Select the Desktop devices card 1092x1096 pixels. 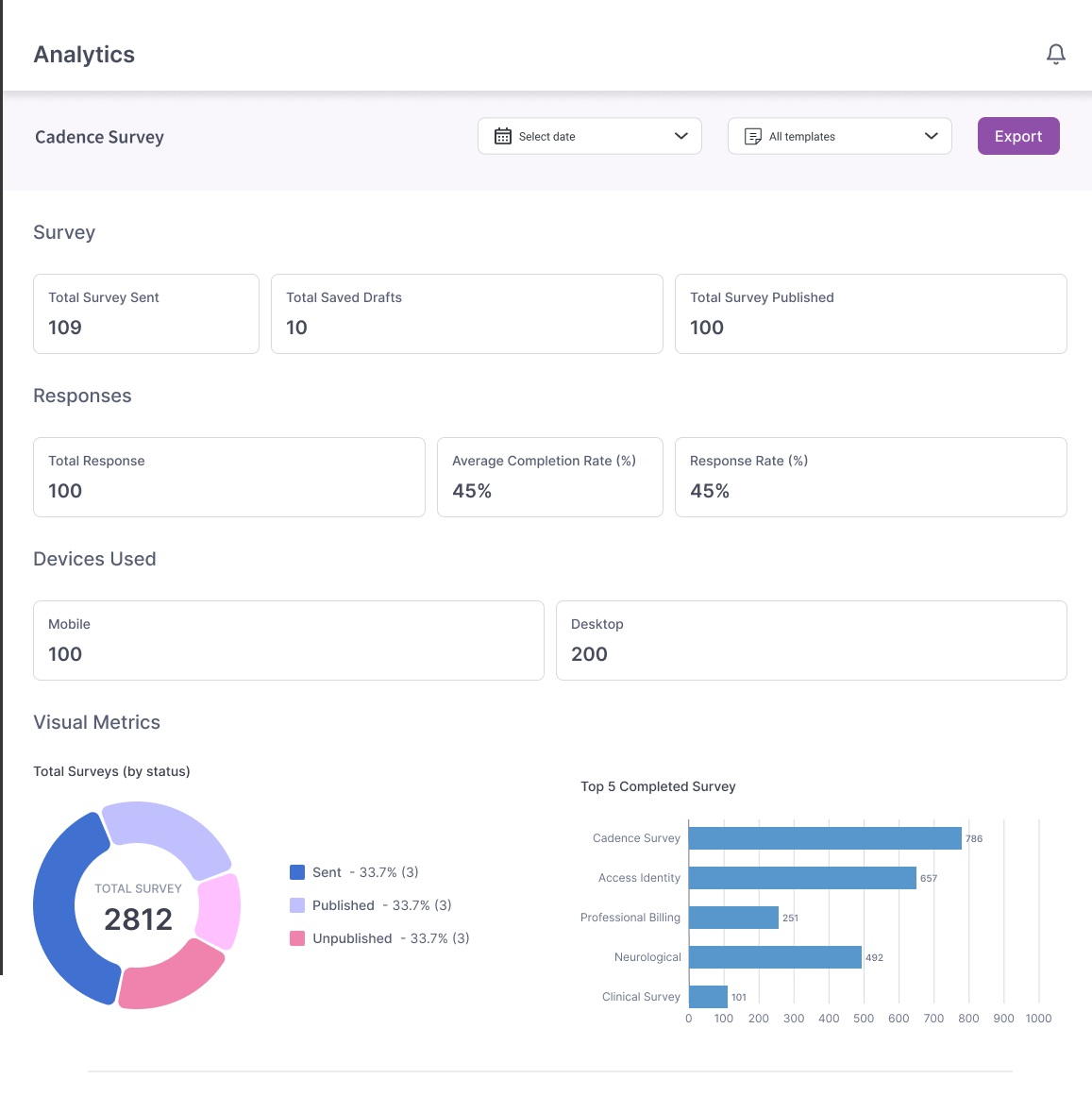(811, 640)
